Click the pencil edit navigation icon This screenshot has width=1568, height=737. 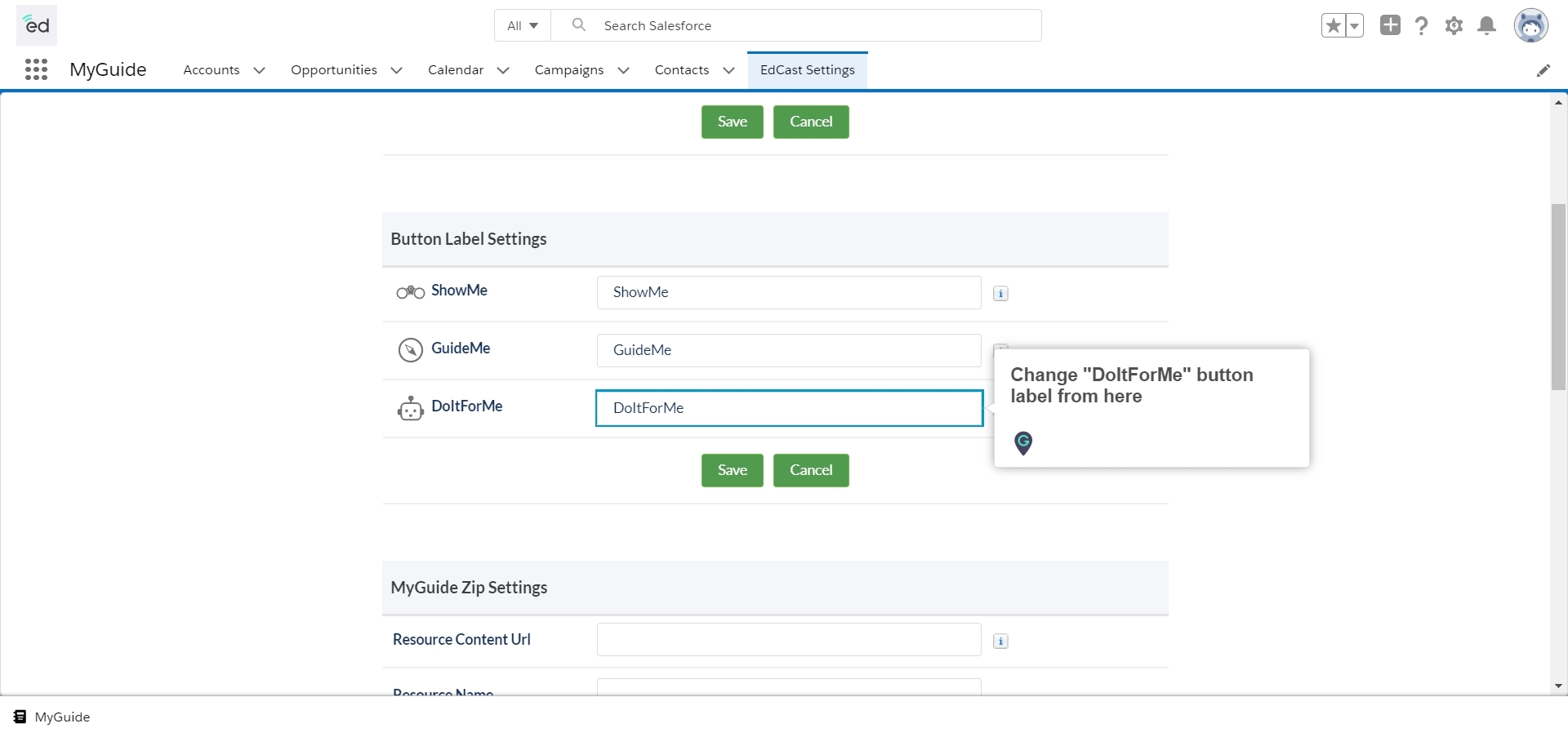1543,70
